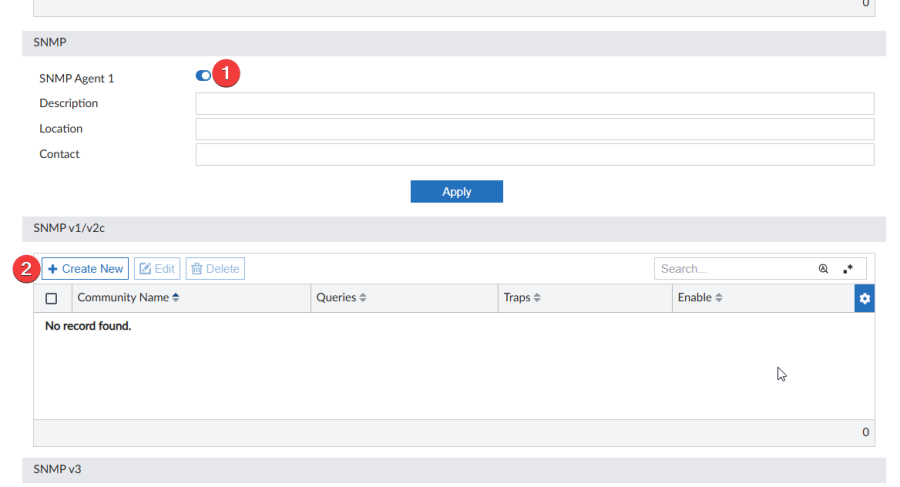Apply the SNMP agent settings
Image resolution: width=900 pixels, height=487 pixels.
456,191
